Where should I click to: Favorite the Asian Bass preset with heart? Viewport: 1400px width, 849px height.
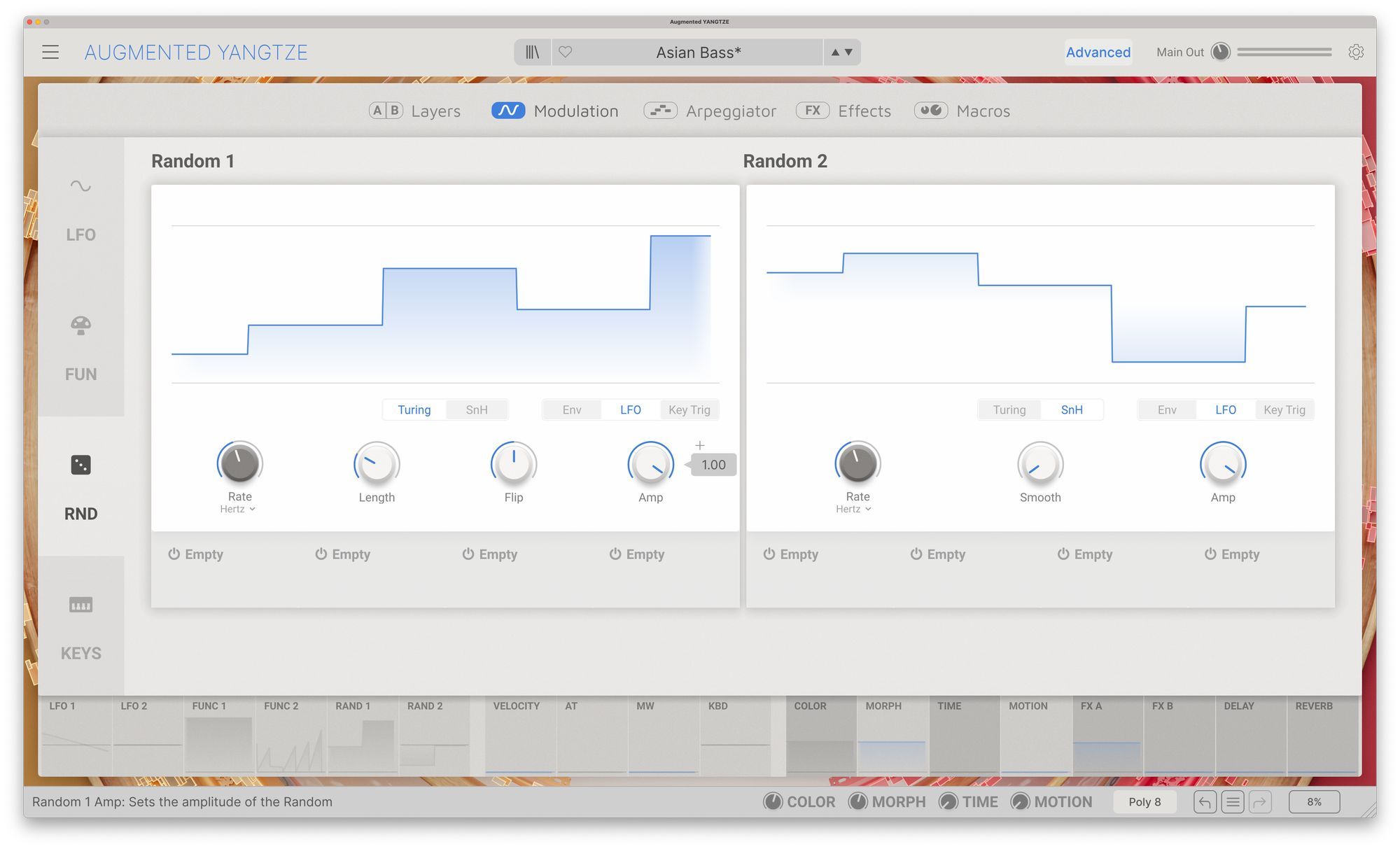click(x=566, y=52)
